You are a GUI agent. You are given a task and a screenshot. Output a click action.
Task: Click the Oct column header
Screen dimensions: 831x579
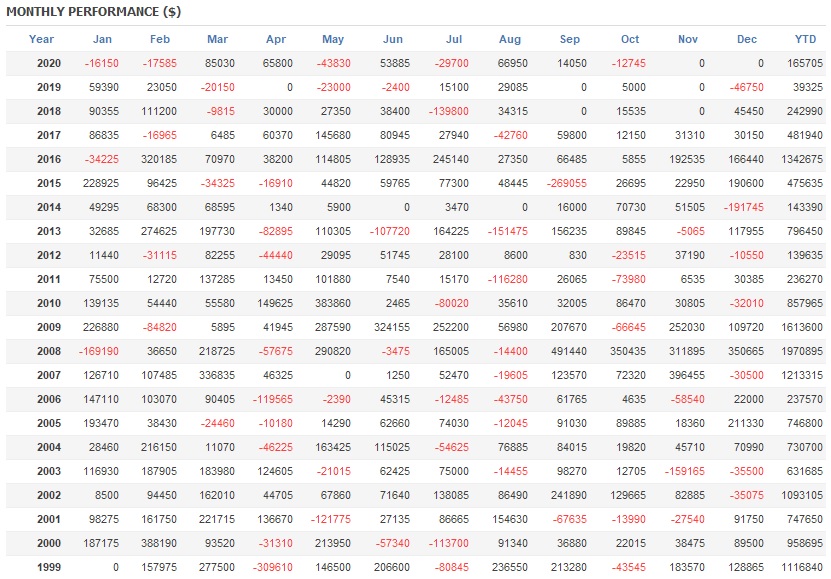(630, 39)
